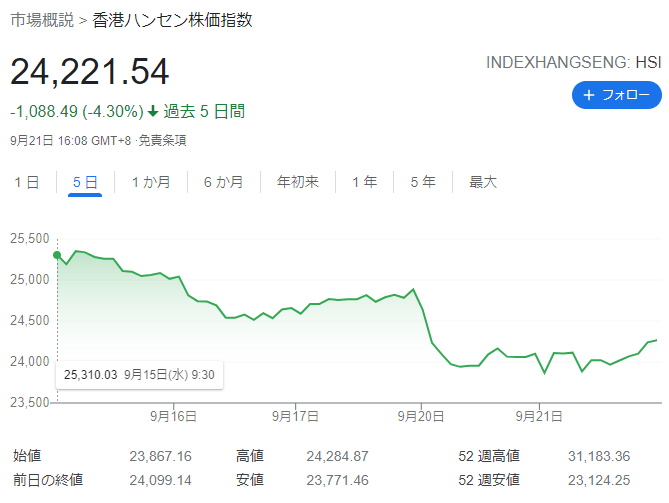Click the 24,221.54 index price
Image resolution: width=669 pixels, height=503 pixels.
(x=90, y=72)
